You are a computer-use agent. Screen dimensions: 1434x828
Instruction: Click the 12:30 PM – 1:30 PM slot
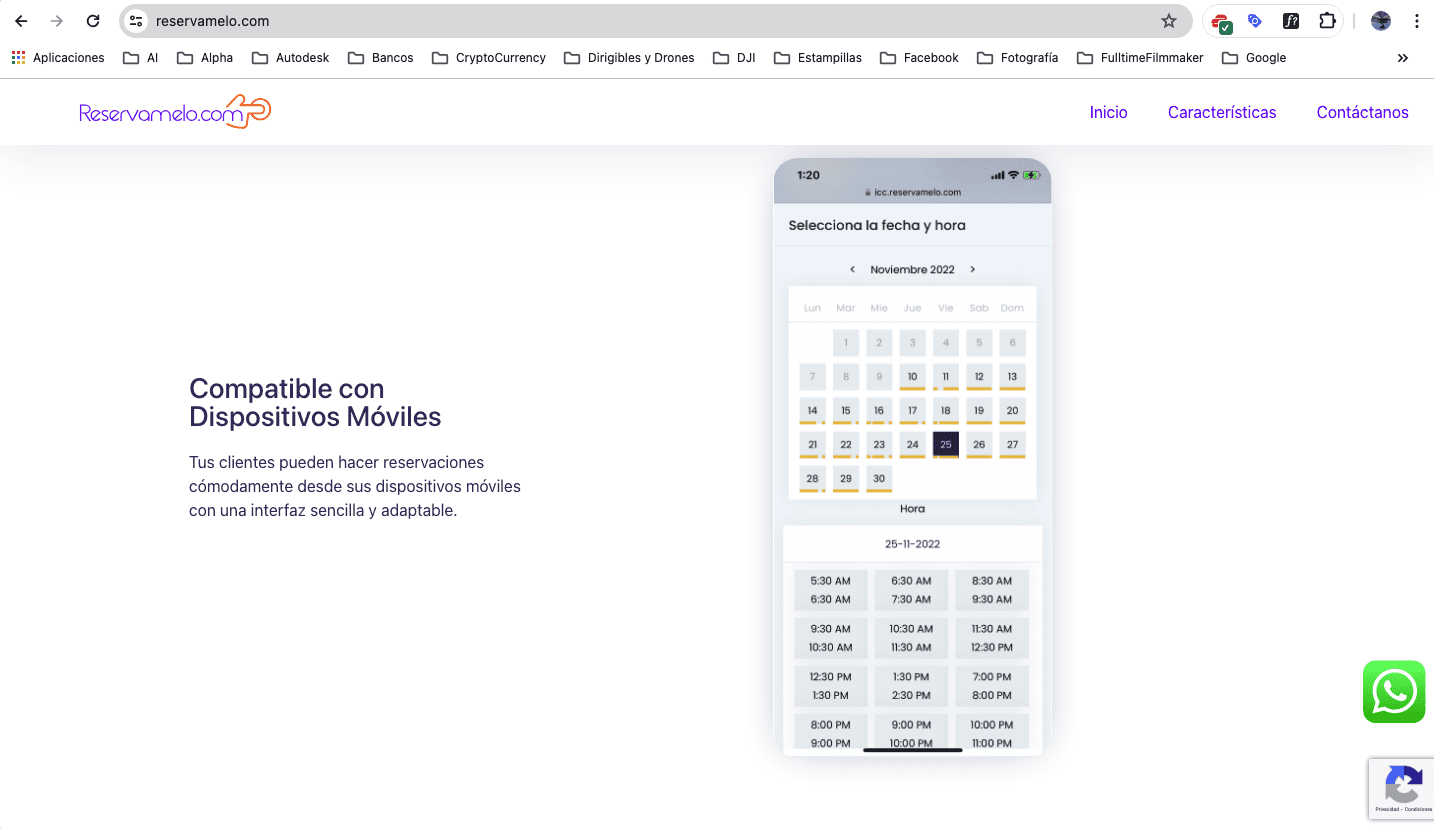tap(830, 686)
